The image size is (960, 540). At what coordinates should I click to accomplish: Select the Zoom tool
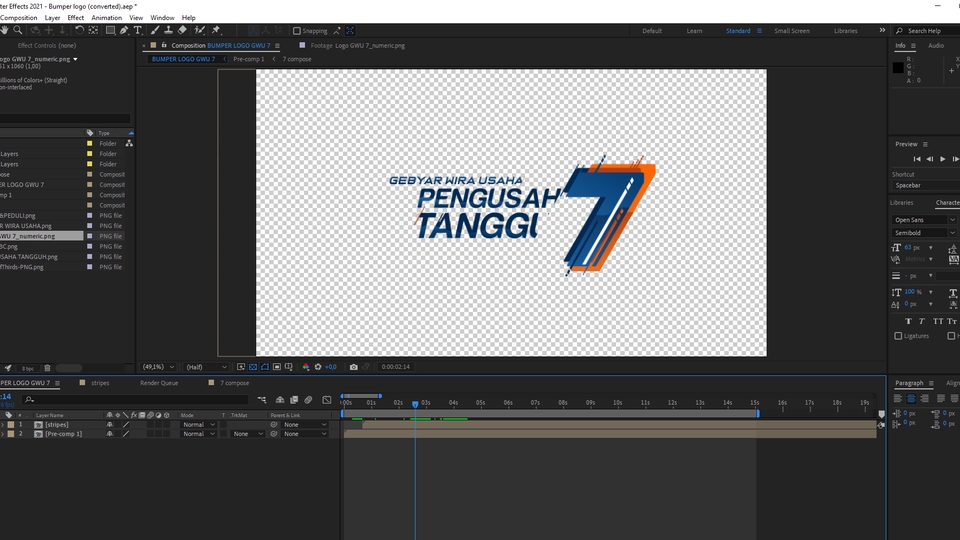coord(18,30)
